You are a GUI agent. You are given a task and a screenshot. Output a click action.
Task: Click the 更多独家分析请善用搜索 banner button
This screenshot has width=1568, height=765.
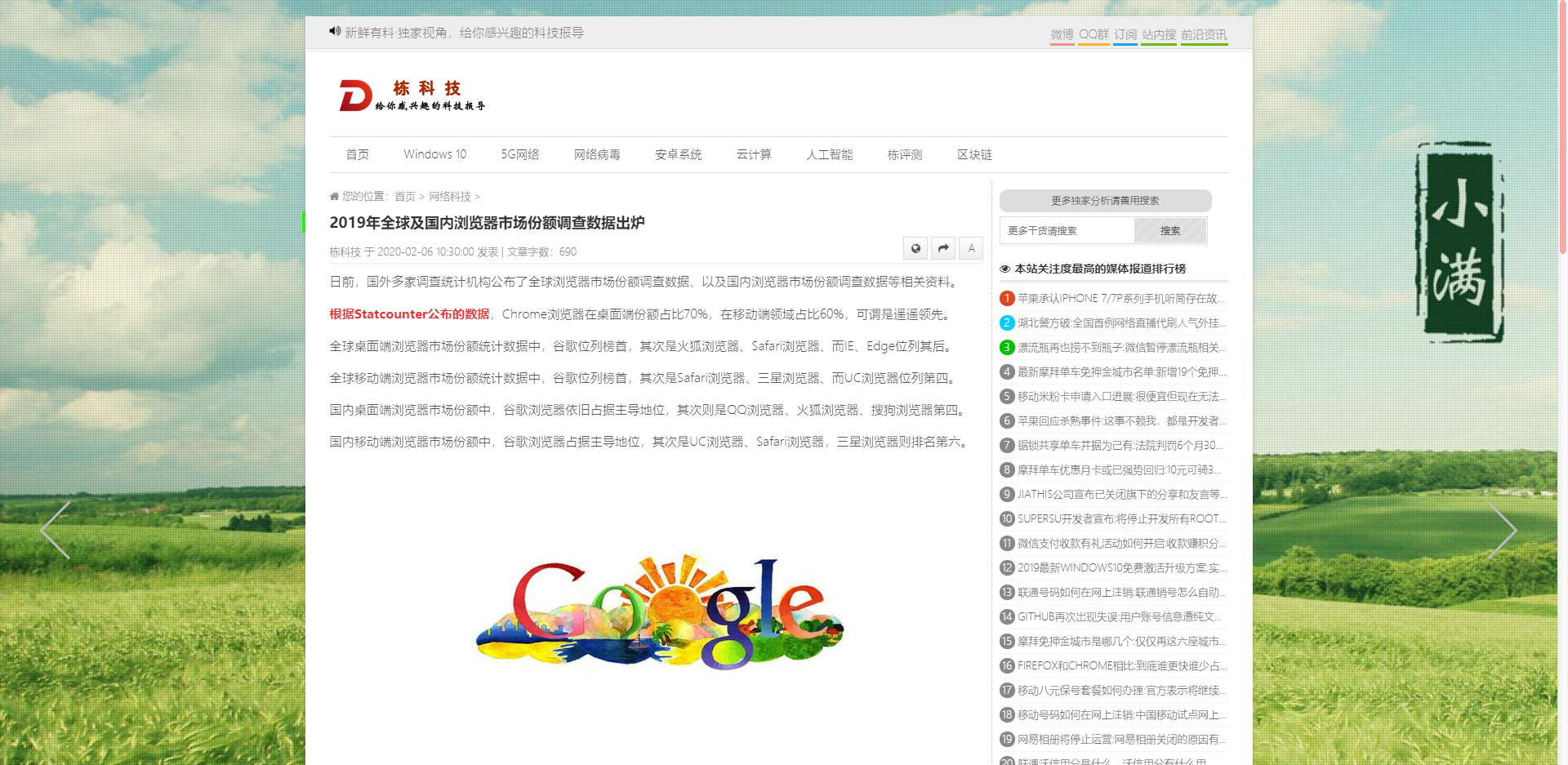coord(1105,201)
